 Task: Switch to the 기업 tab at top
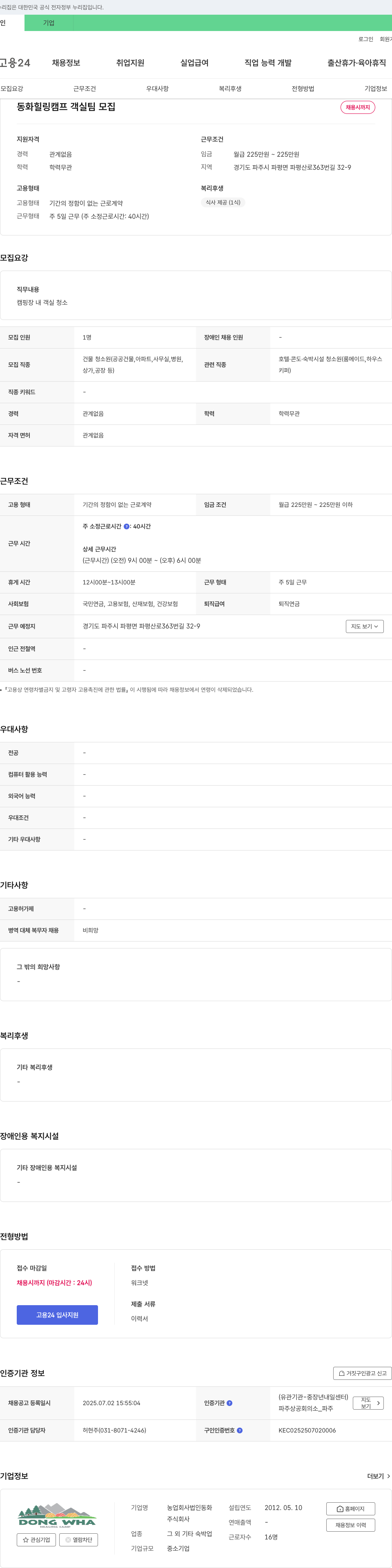[x=49, y=23]
